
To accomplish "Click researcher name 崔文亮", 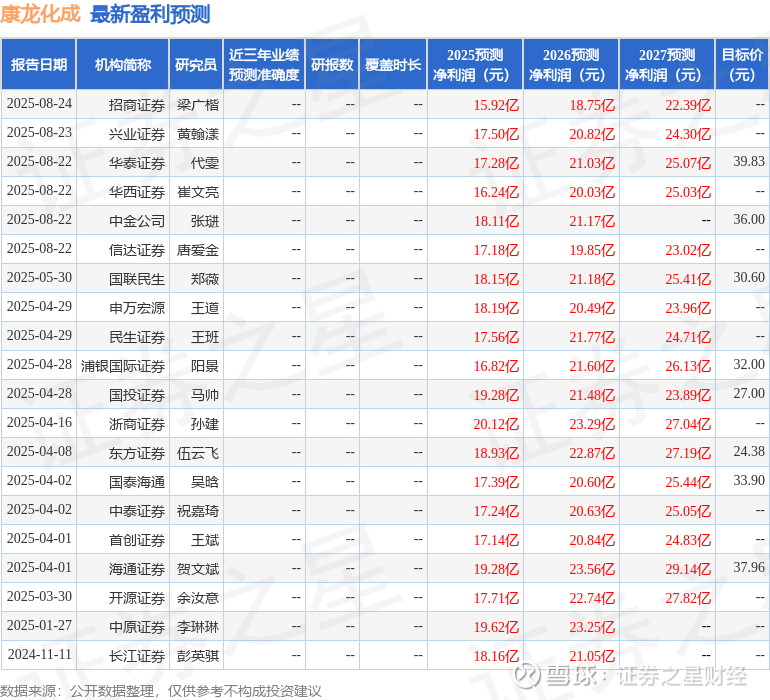I will point(198,192).
